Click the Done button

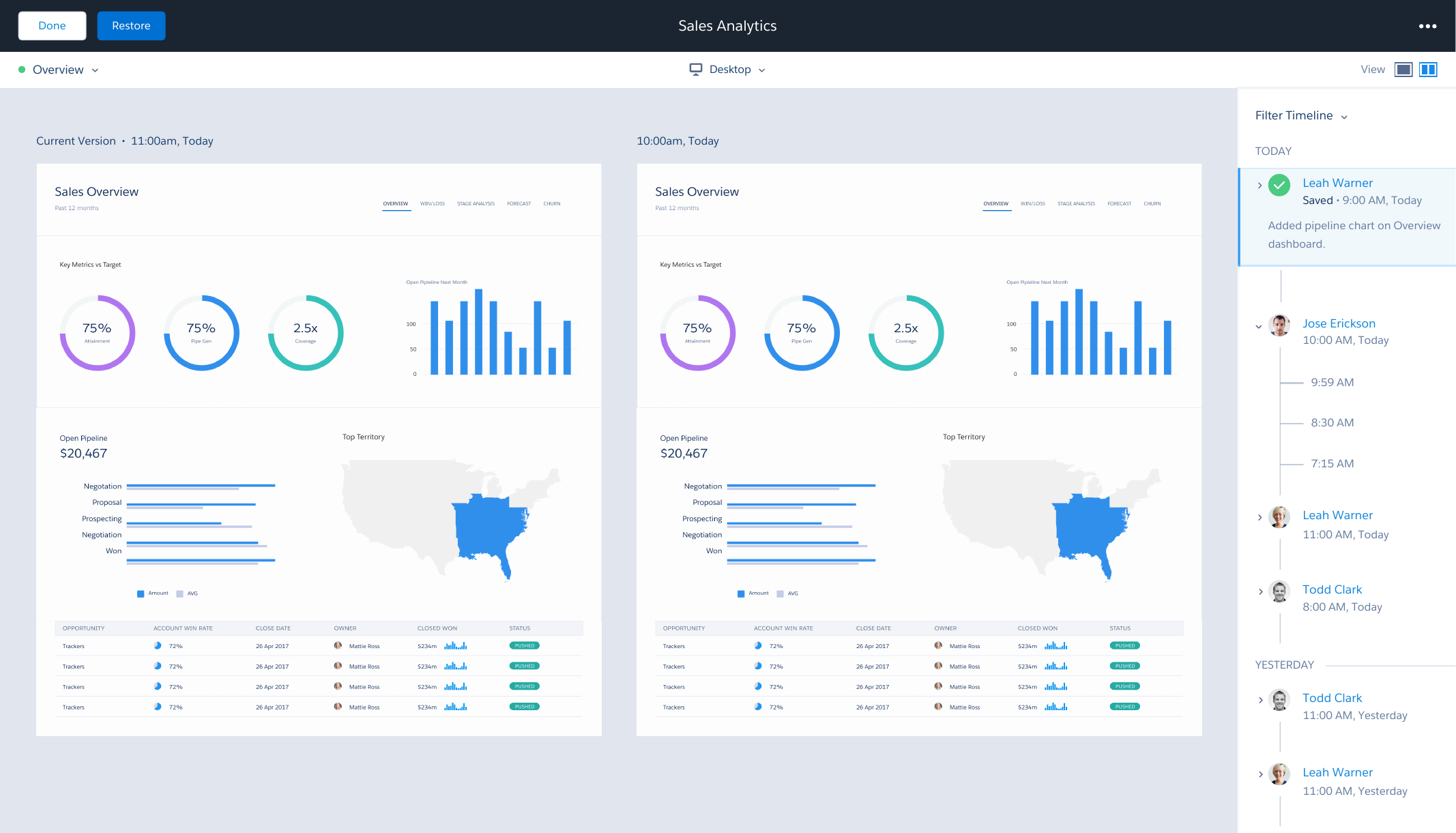[53, 26]
